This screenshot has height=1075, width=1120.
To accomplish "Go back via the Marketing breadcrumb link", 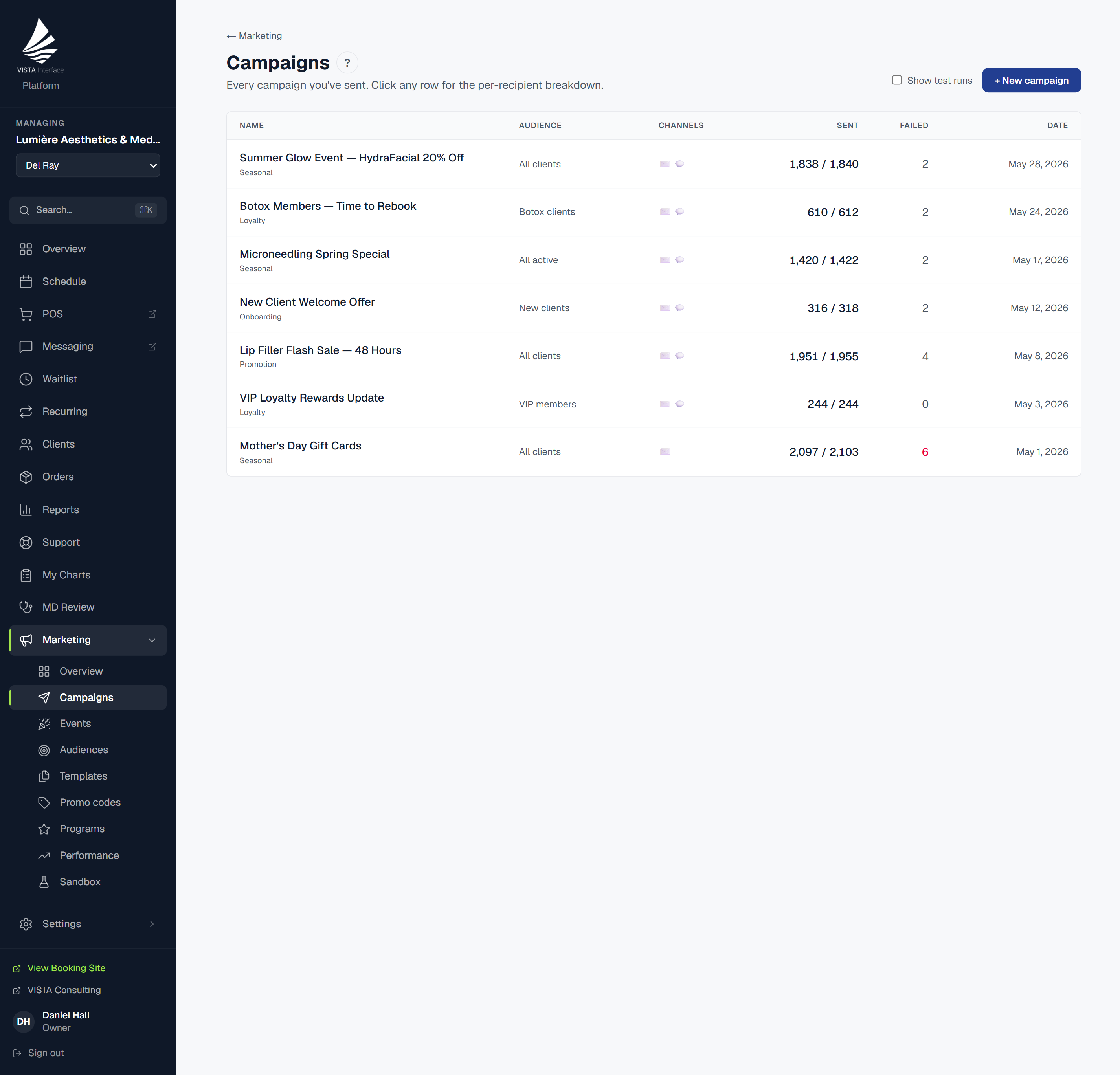I will point(254,35).
